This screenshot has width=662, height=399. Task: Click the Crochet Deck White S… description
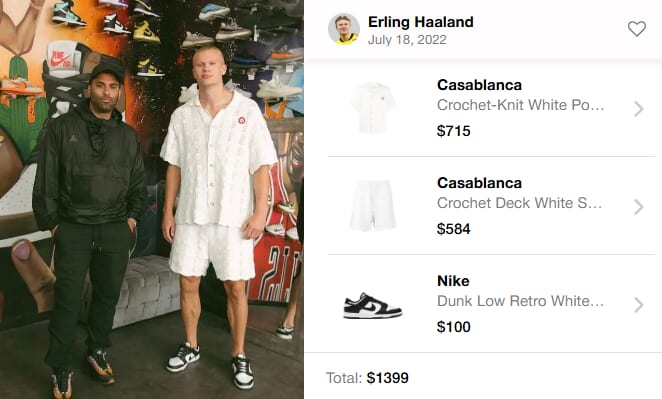coord(520,203)
